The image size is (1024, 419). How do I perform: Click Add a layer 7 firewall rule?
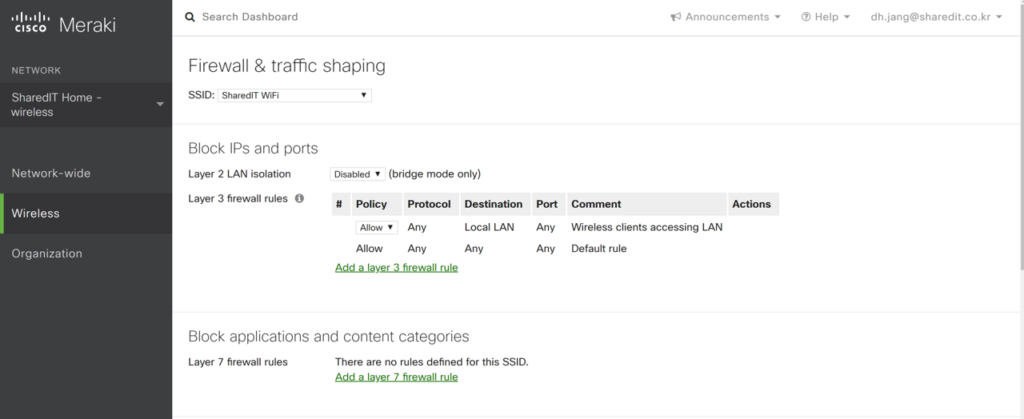click(x=396, y=377)
